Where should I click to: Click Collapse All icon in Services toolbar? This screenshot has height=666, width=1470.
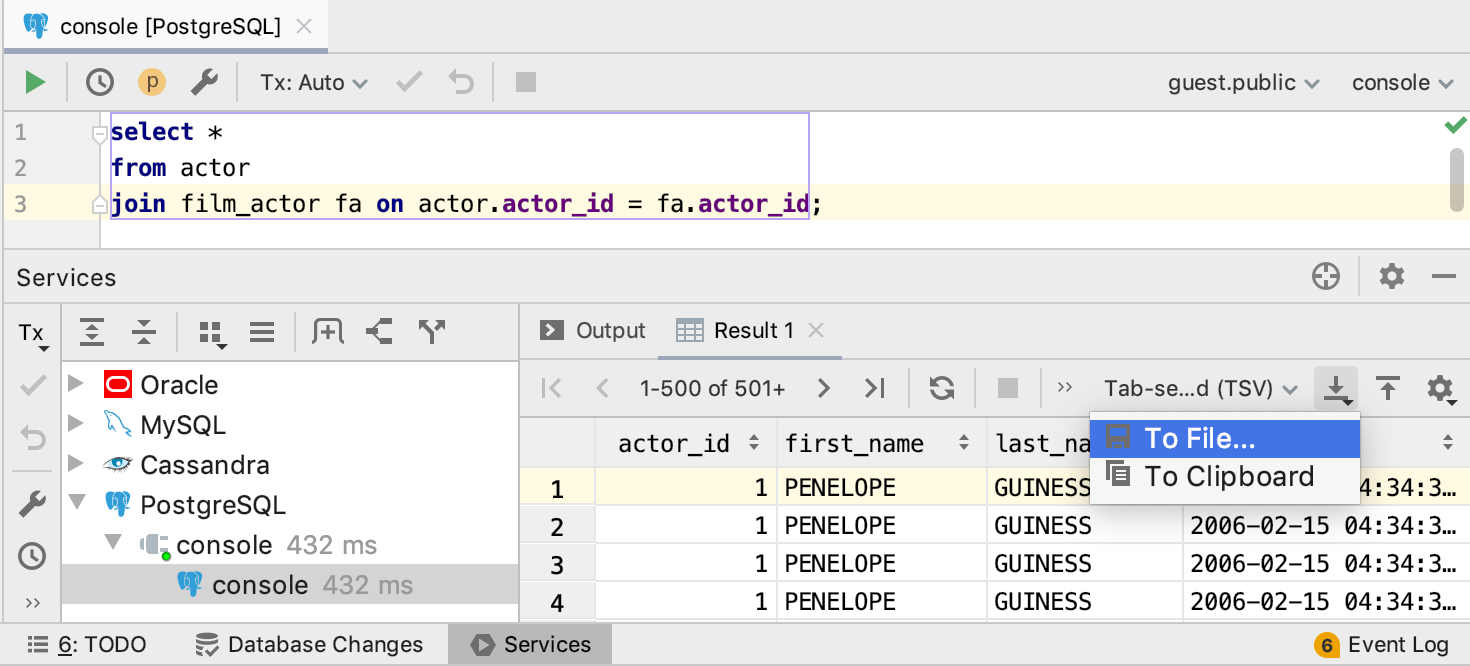point(144,331)
